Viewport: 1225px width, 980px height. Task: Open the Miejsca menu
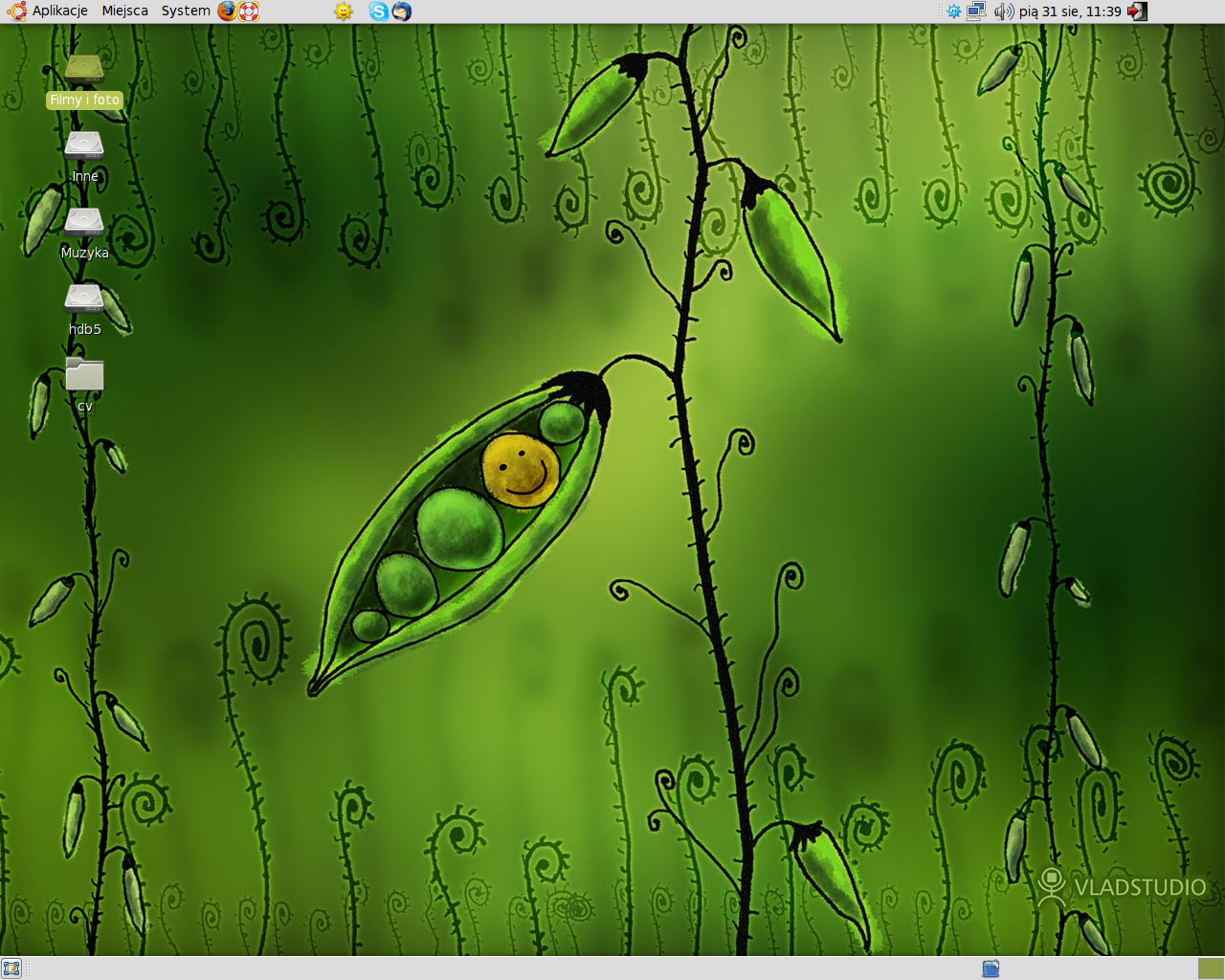pyautogui.click(x=124, y=11)
